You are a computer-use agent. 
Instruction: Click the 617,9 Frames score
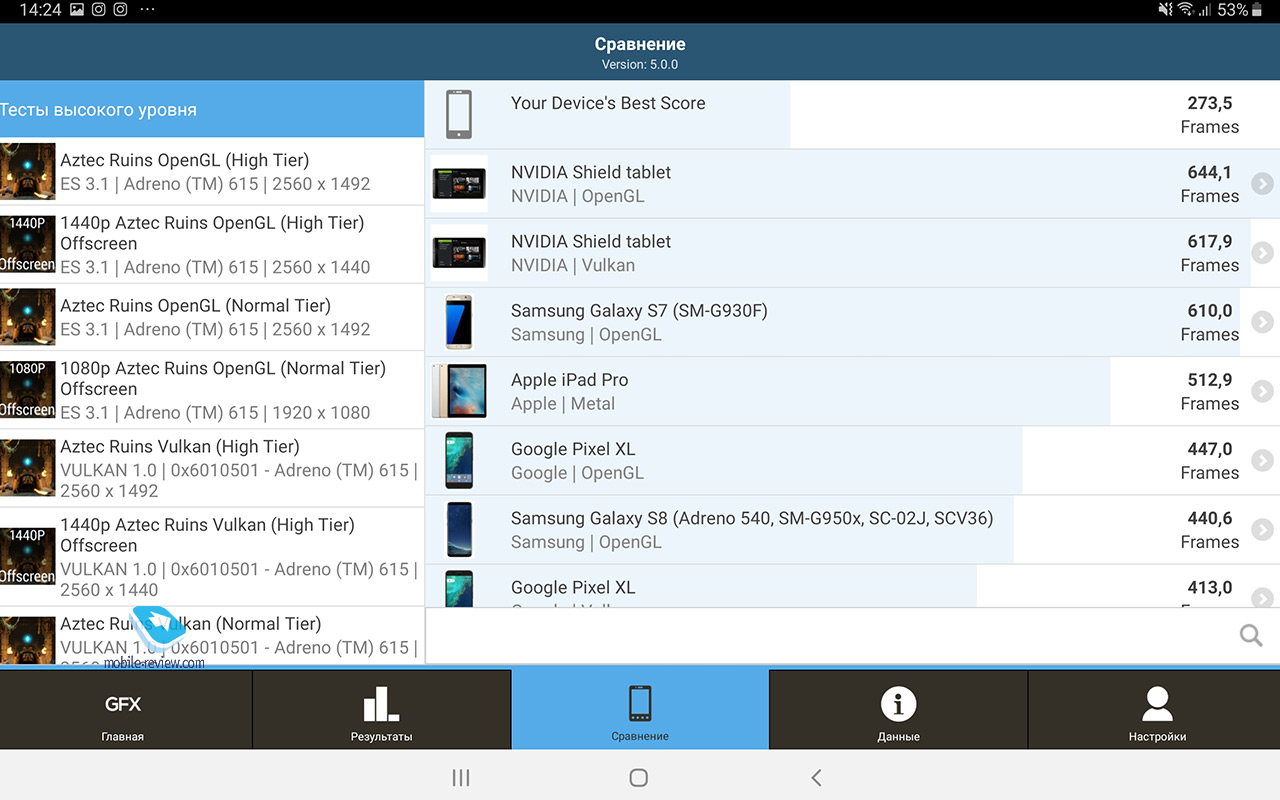click(1209, 253)
